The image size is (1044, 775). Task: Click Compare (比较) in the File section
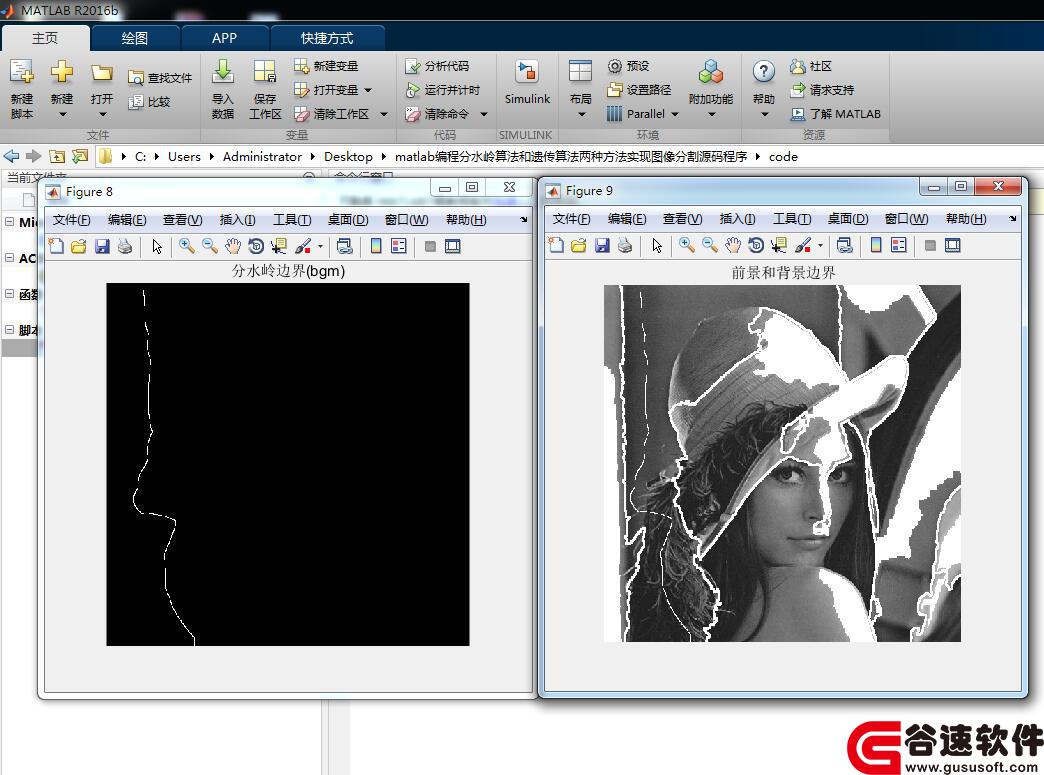click(150, 102)
